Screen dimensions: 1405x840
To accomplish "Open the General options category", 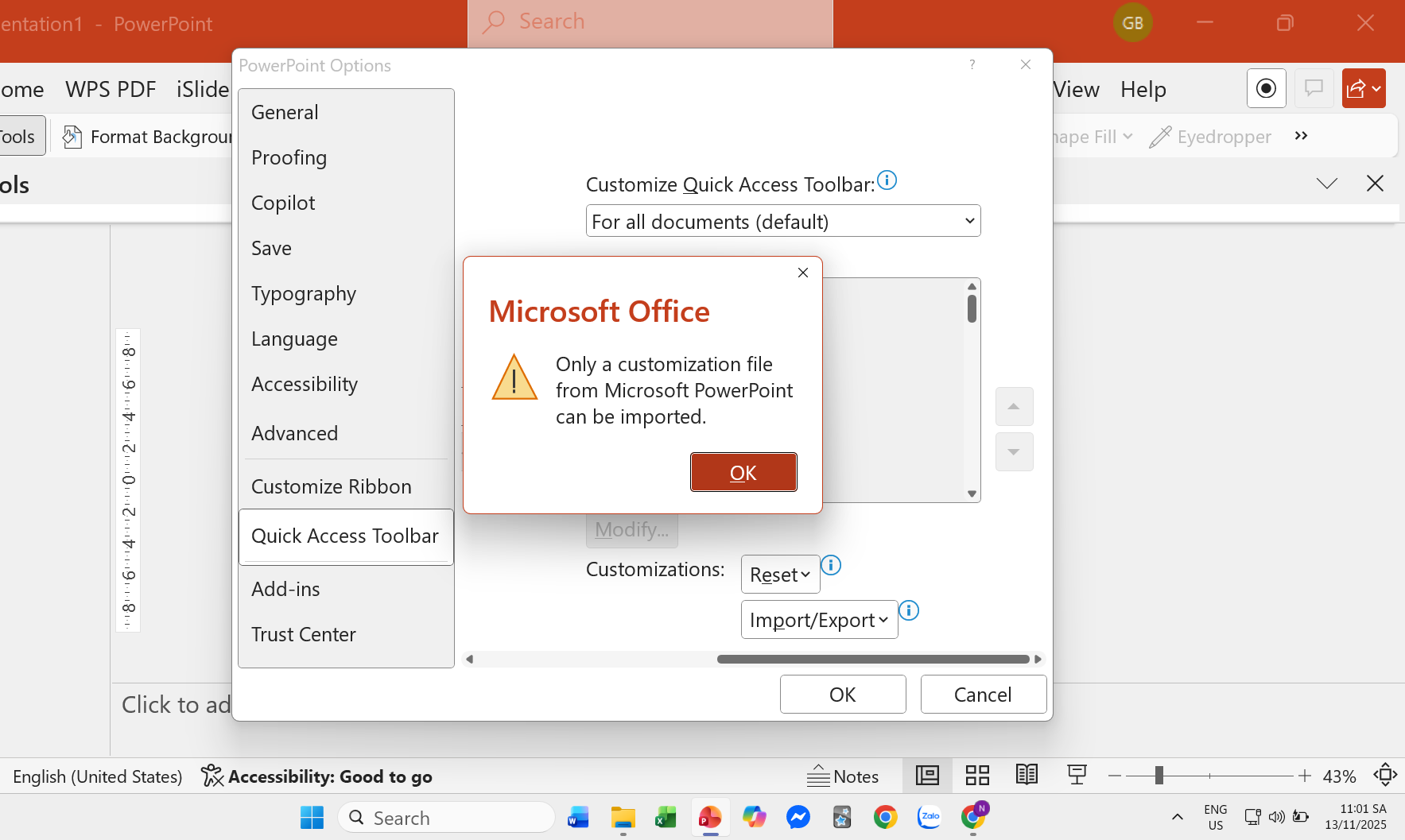I will [346, 112].
